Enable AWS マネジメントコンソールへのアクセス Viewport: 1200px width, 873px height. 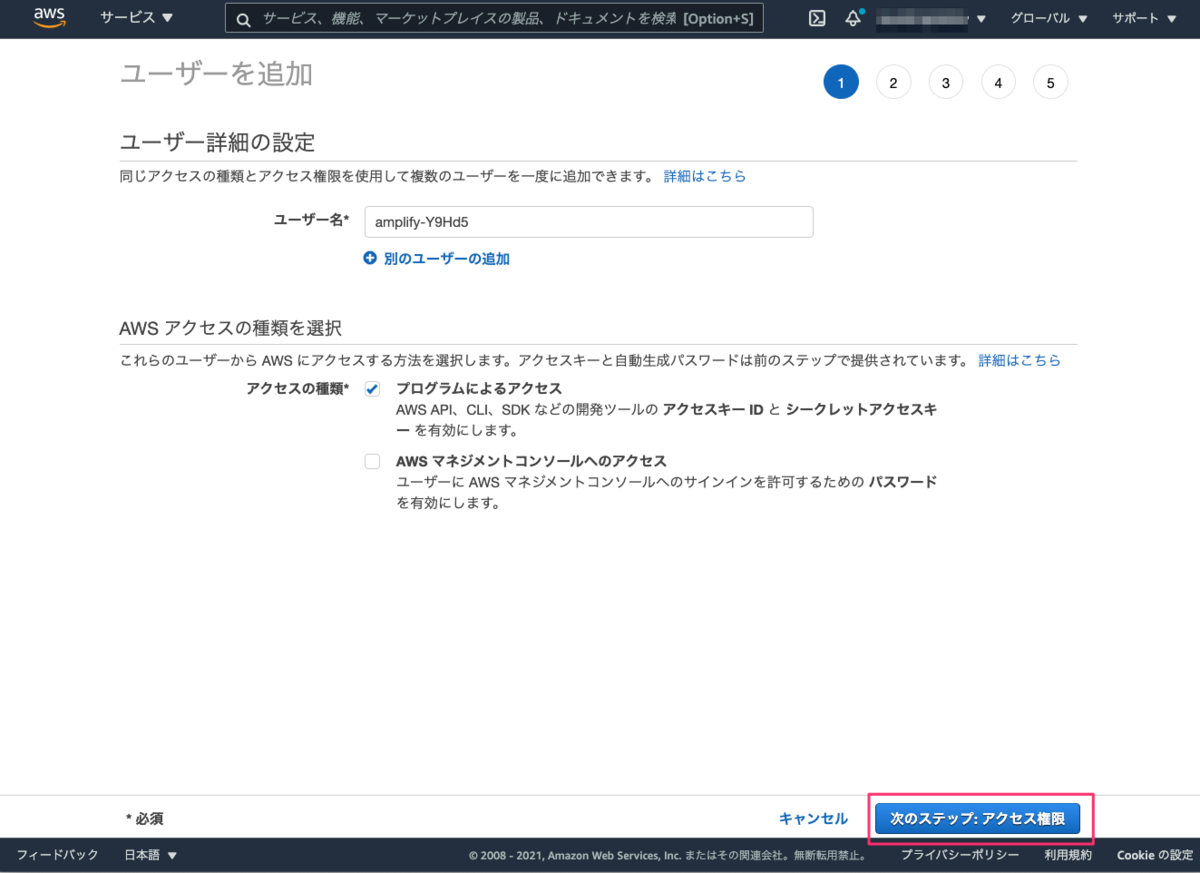[372, 461]
